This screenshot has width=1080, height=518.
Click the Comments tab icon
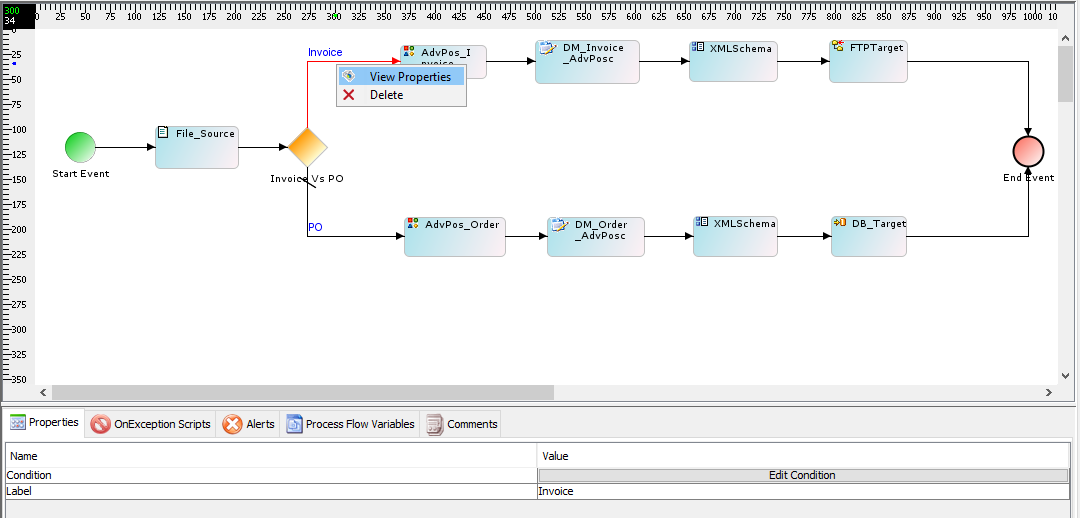tap(434, 424)
